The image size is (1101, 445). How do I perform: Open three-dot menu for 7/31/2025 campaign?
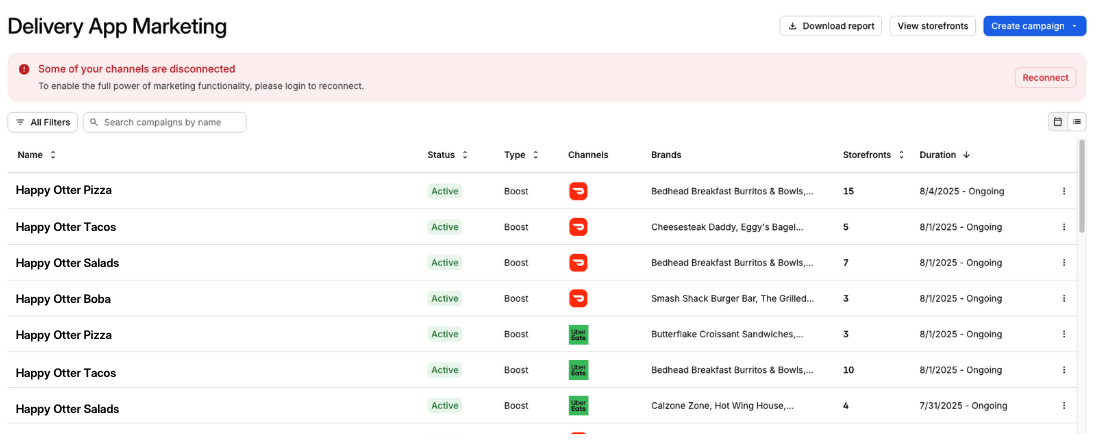pyautogui.click(x=1063, y=406)
